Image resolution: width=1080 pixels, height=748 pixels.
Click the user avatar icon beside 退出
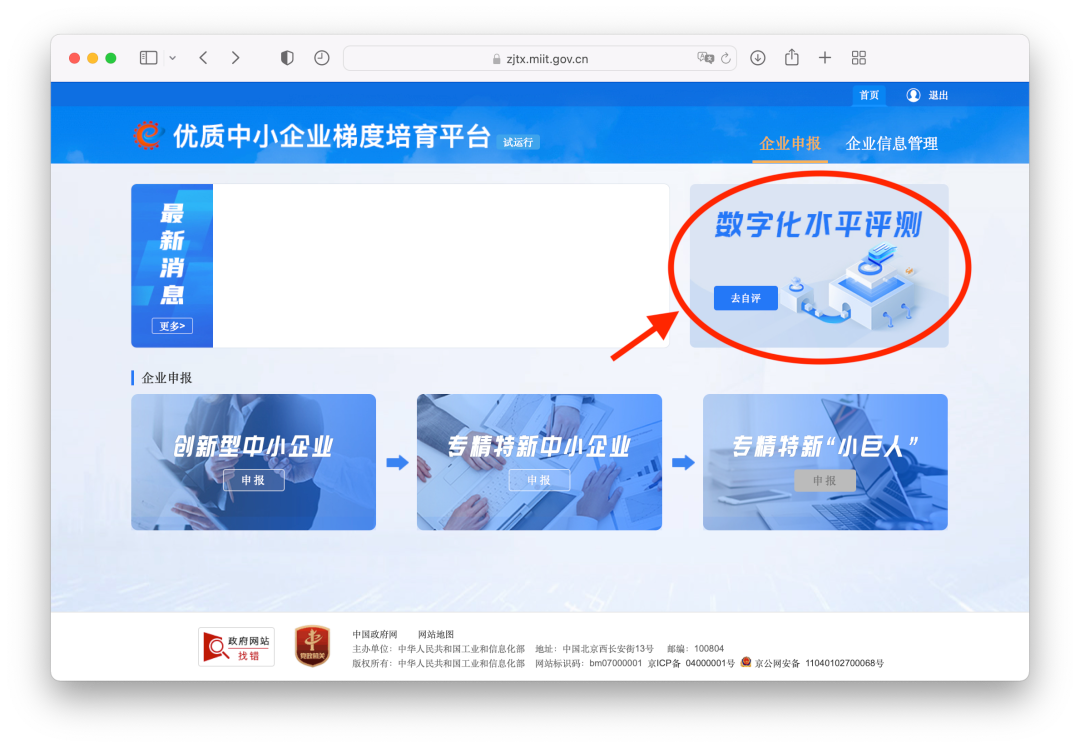point(912,95)
